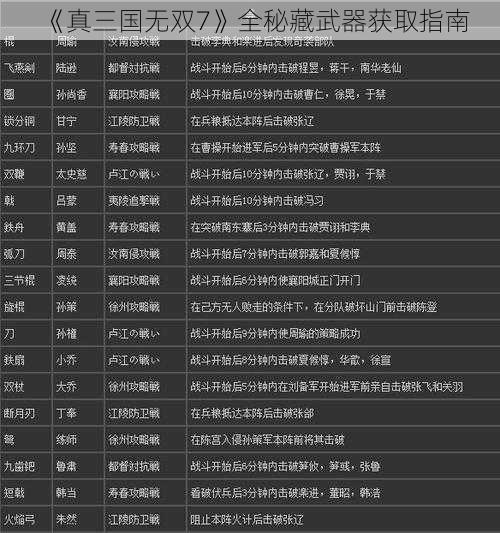Click 寿春攻略戦 in the 黄盖 row
The height and width of the screenshot is (533, 500).
tap(134, 227)
